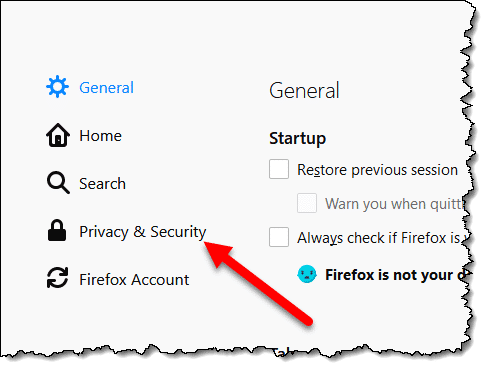489x372 pixels.
Task: Click the Warn you when quitting label text
Action: pyautogui.click(x=395, y=204)
